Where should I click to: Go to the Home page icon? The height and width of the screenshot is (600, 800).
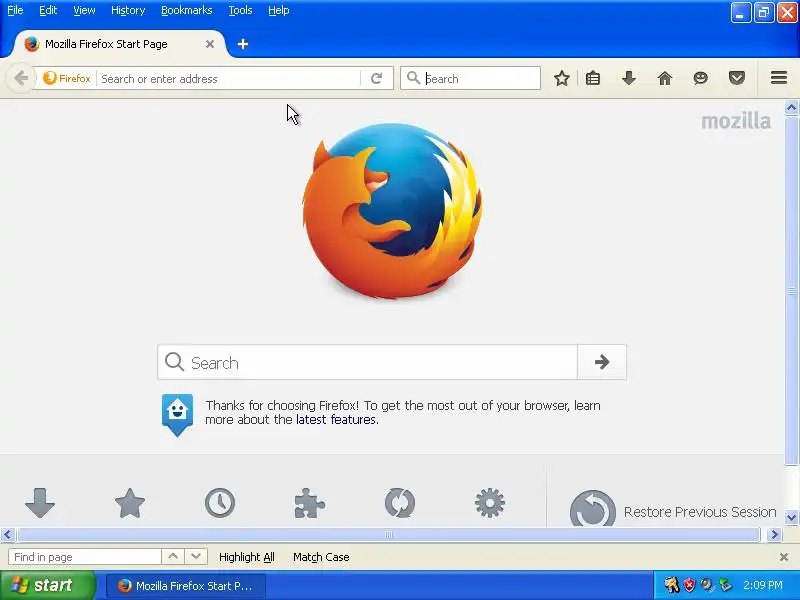coord(665,78)
